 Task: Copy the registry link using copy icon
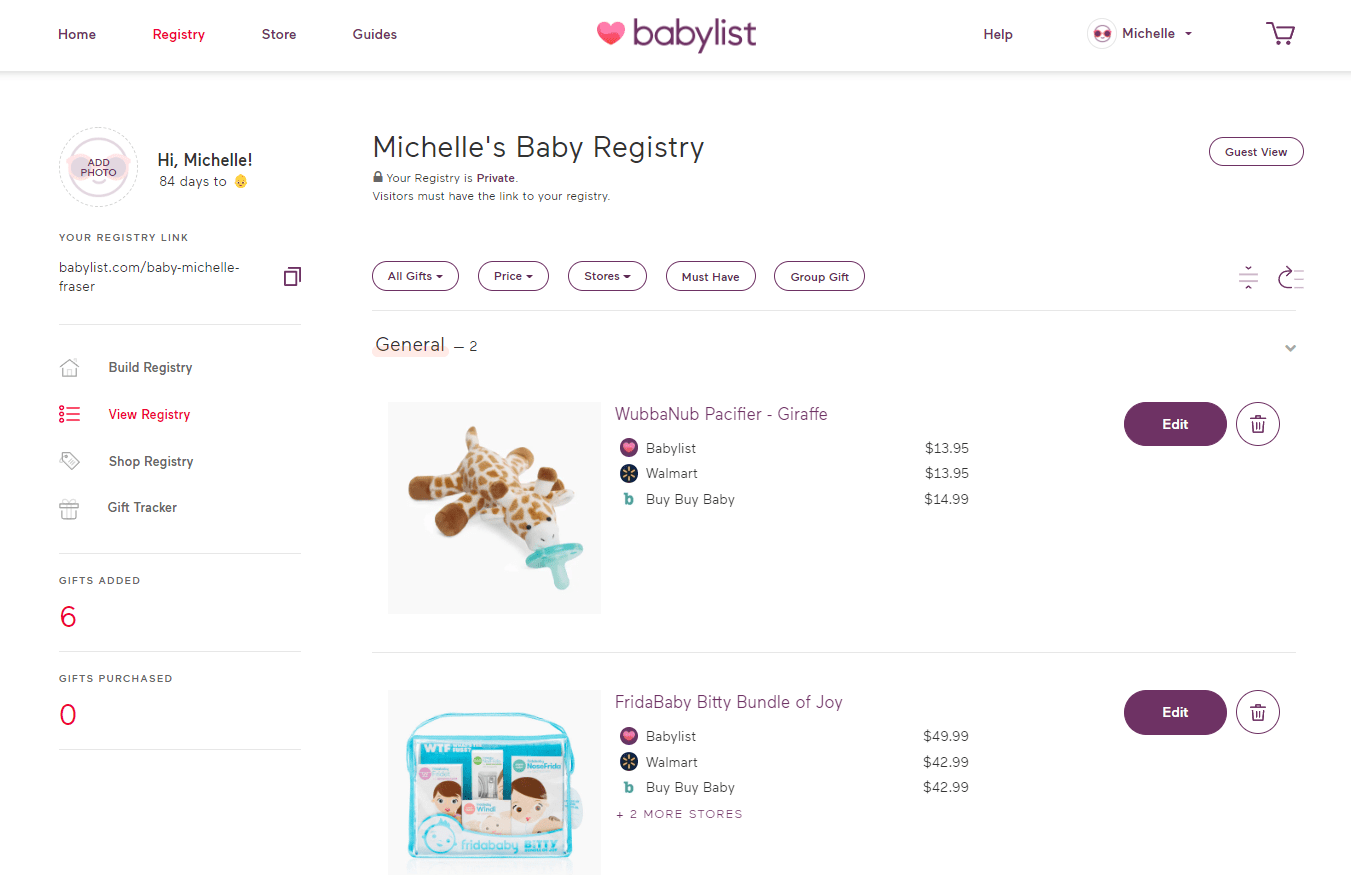click(x=291, y=276)
